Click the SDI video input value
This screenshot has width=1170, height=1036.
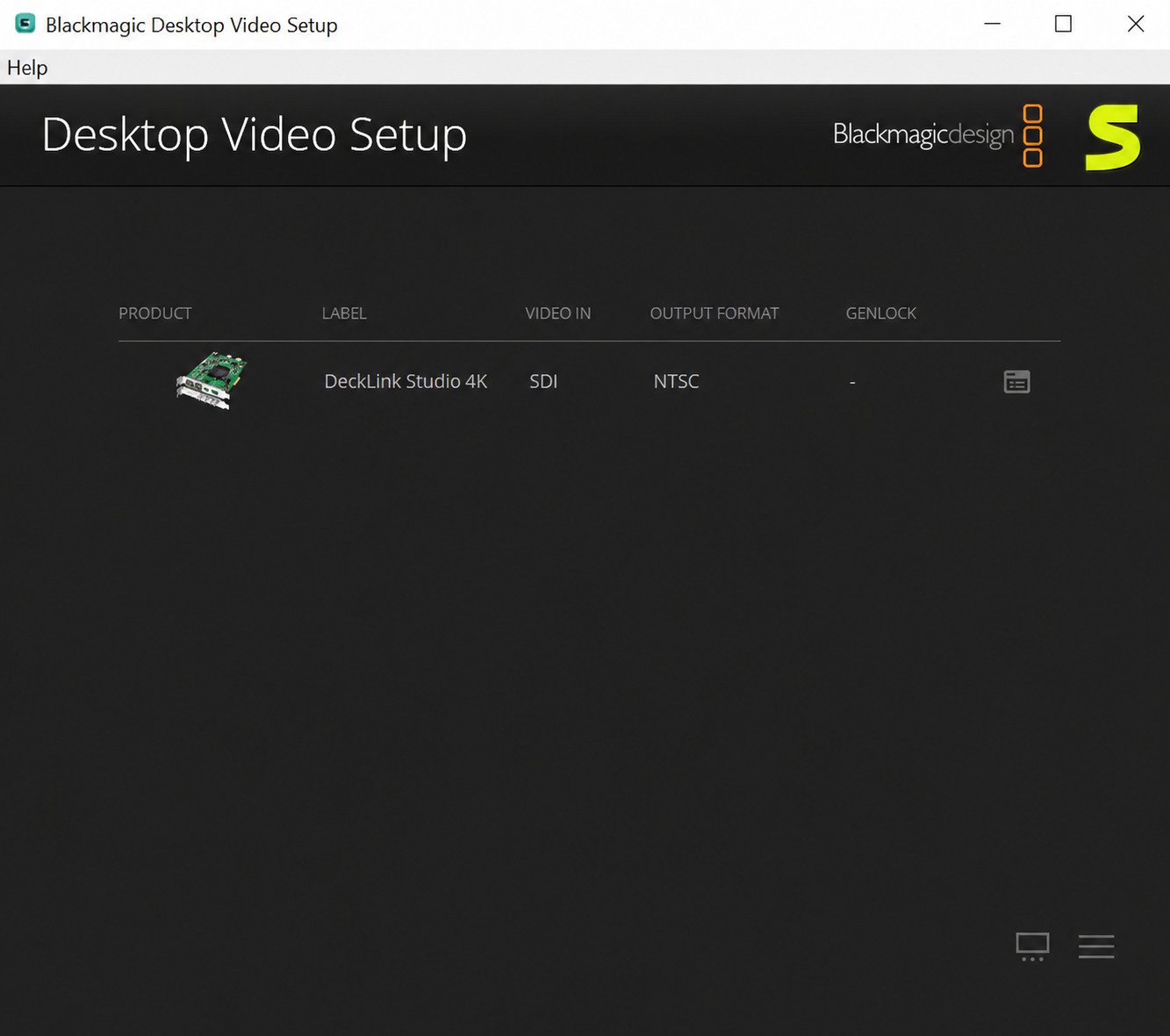543,381
